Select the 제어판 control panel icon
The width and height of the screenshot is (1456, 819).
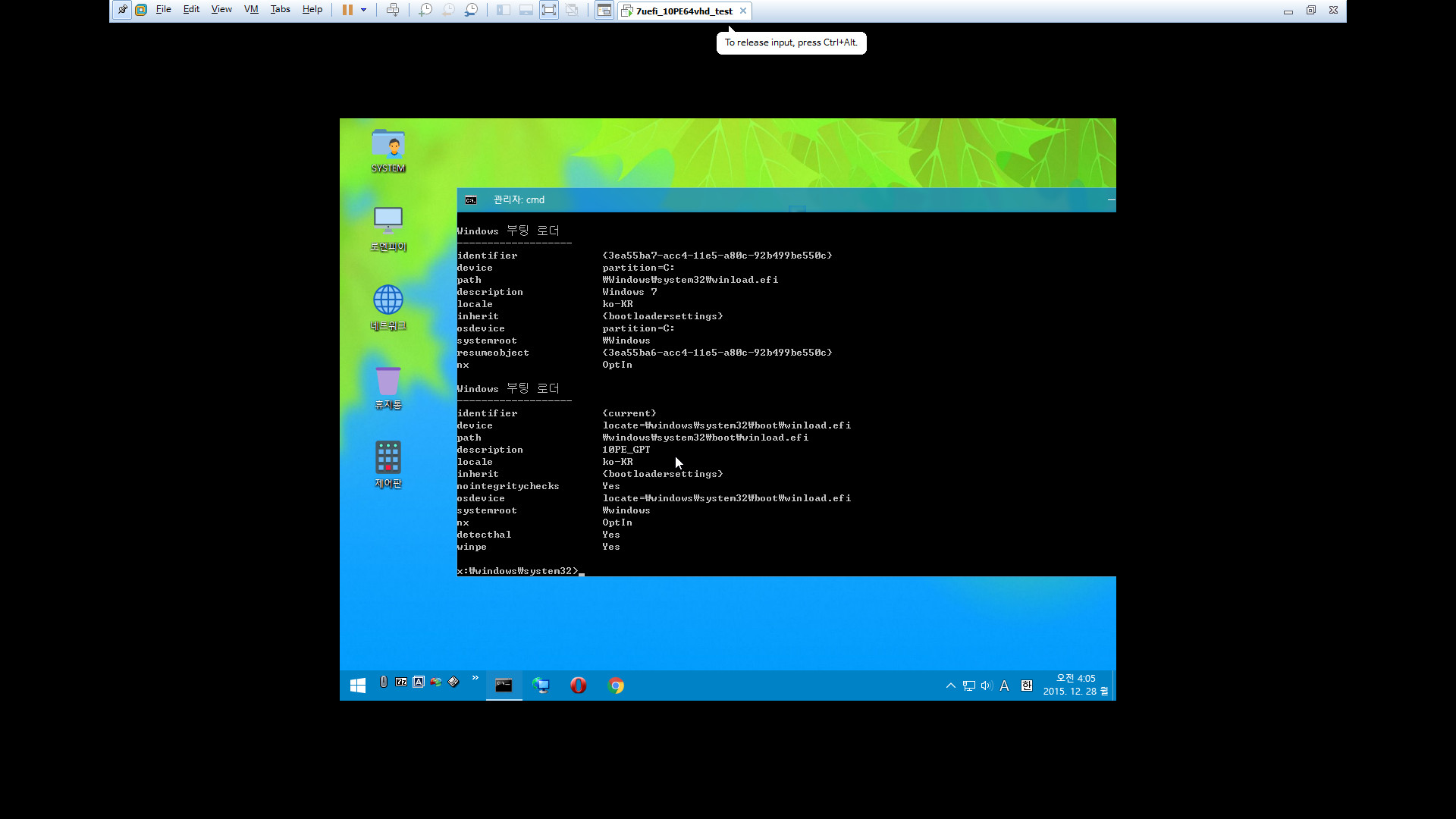(388, 465)
